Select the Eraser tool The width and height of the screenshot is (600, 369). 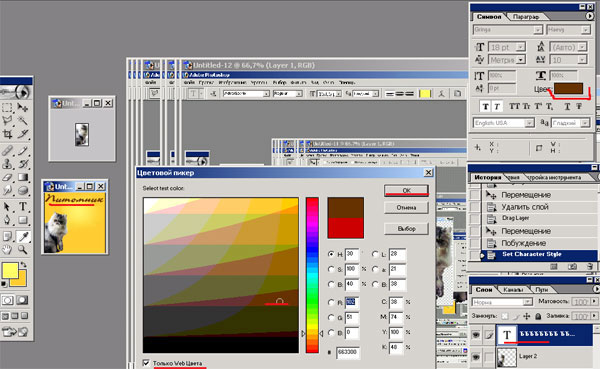(7, 178)
